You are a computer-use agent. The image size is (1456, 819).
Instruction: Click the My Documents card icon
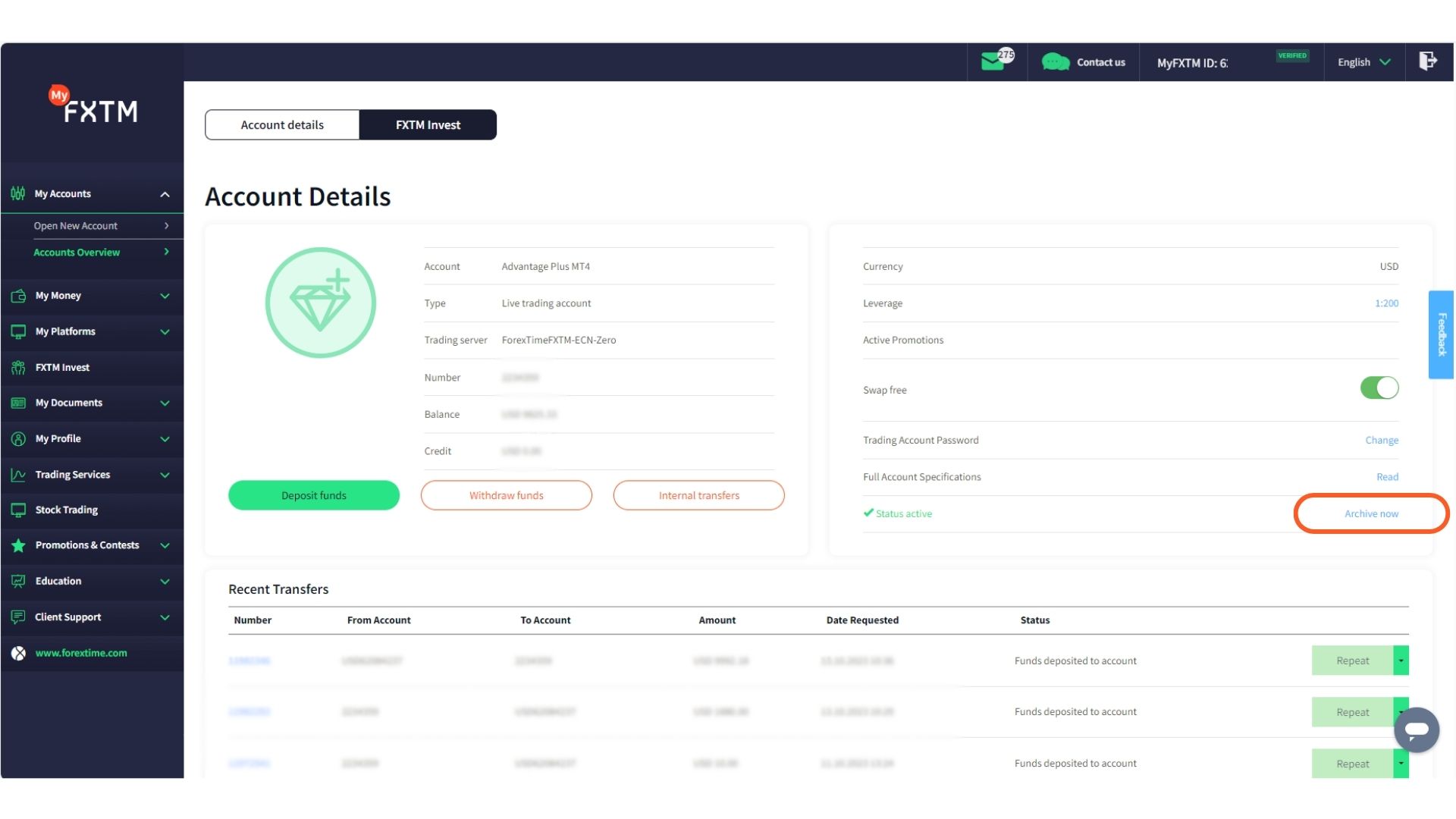pyautogui.click(x=18, y=403)
